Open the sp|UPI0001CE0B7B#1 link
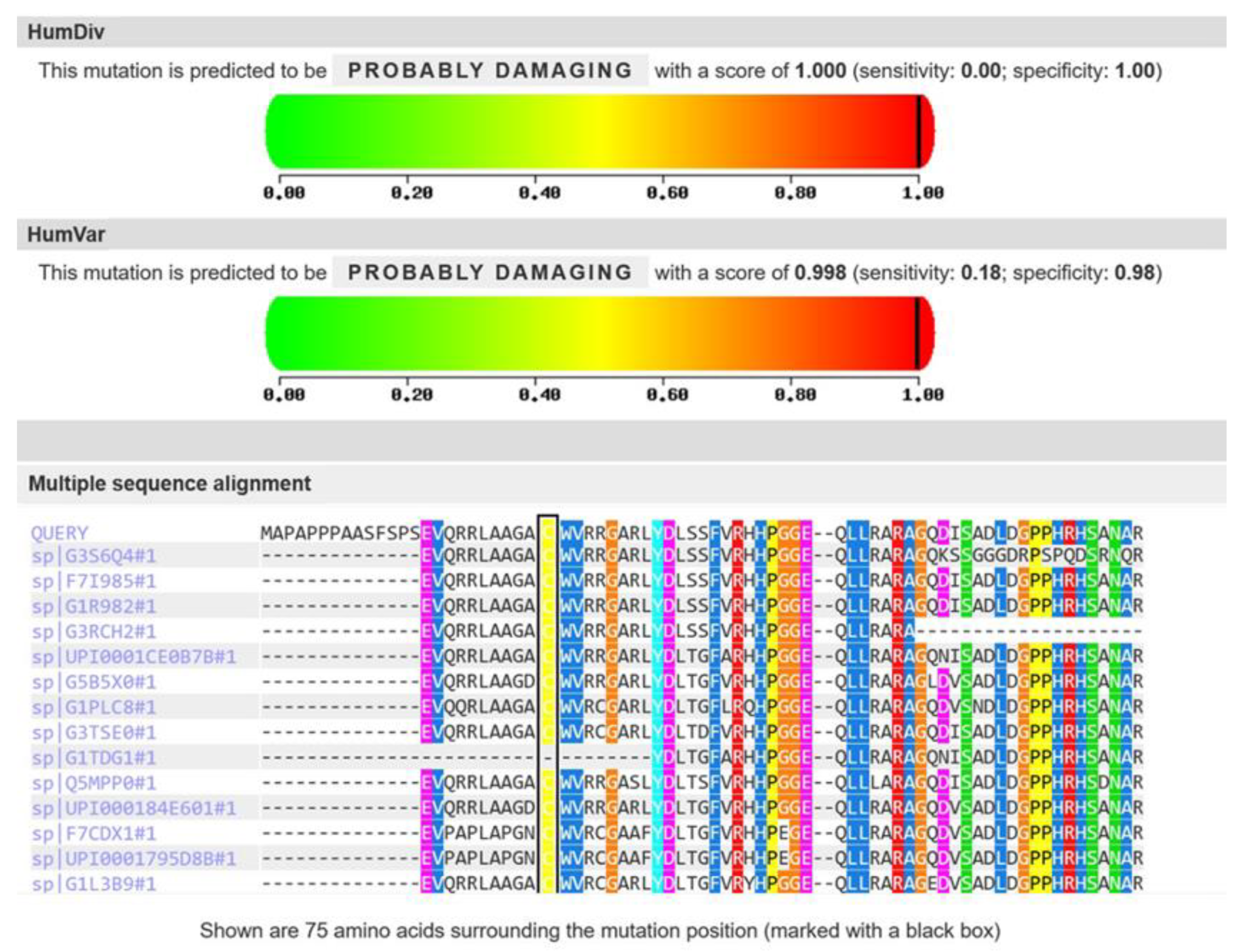This screenshot has height=952, width=1243. 134,657
